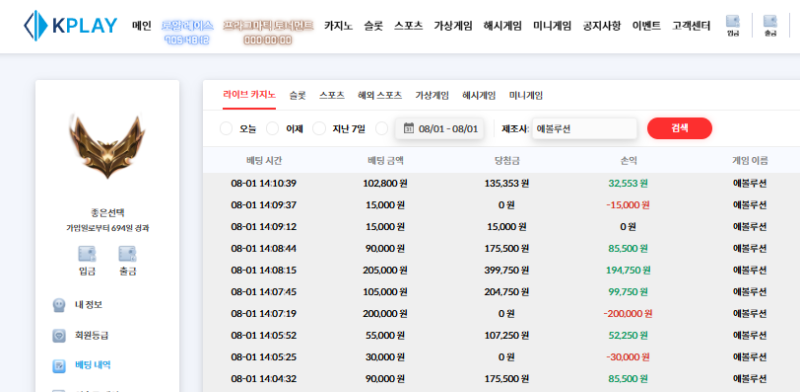Select the 오늘 radio button
Screen dimensions: 800x392
226,129
